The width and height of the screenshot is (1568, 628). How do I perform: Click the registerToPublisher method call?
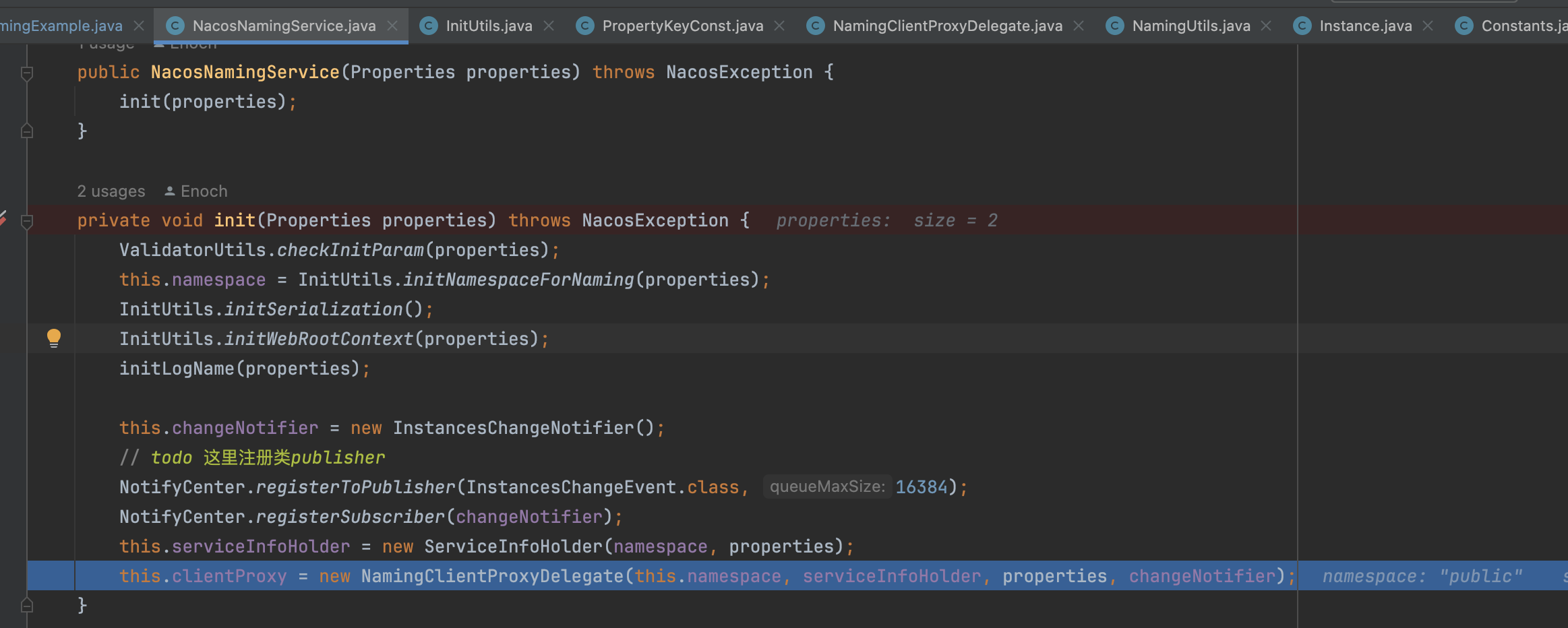tap(356, 487)
